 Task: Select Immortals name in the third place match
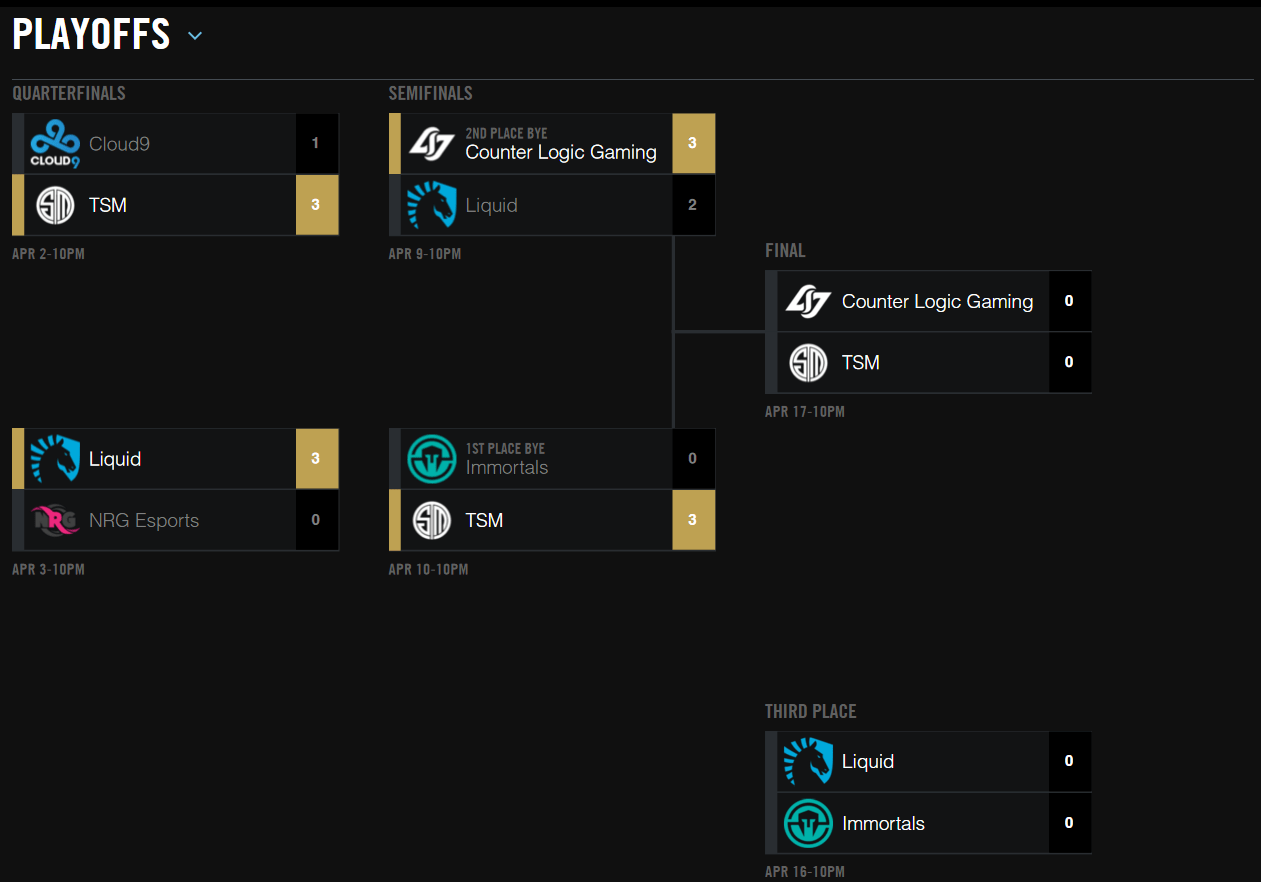pyautogui.click(x=884, y=823)
